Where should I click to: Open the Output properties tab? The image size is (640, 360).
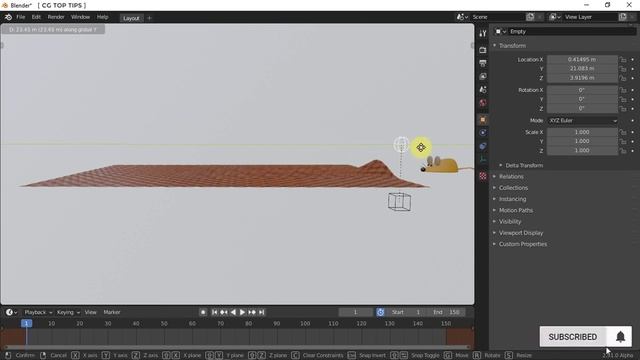pyautogui.click(x=483, y=63)
